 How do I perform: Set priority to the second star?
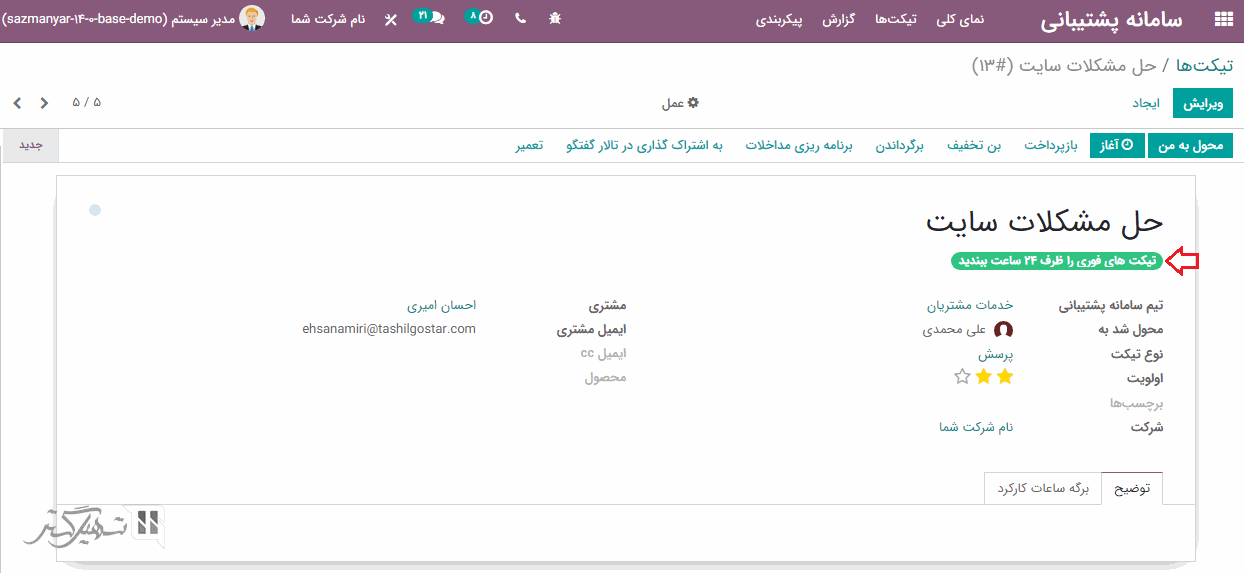point(984,376)
